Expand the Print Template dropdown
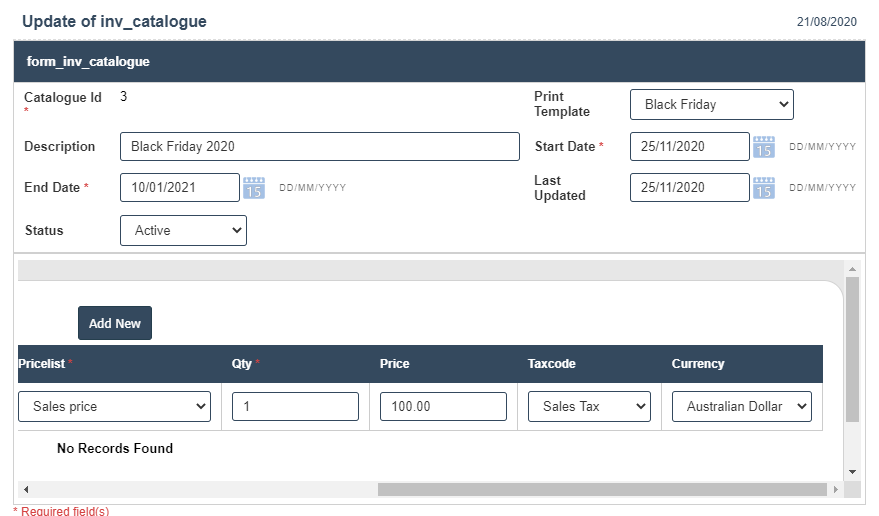 tap(711, 104)
